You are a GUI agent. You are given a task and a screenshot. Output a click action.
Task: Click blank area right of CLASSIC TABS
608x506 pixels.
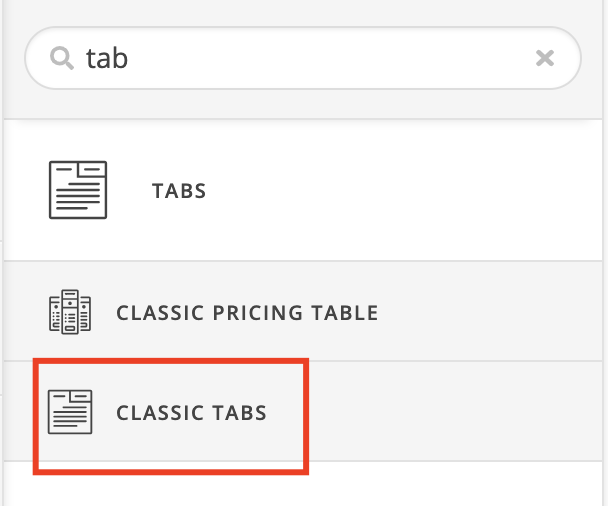tap(454, 412)
